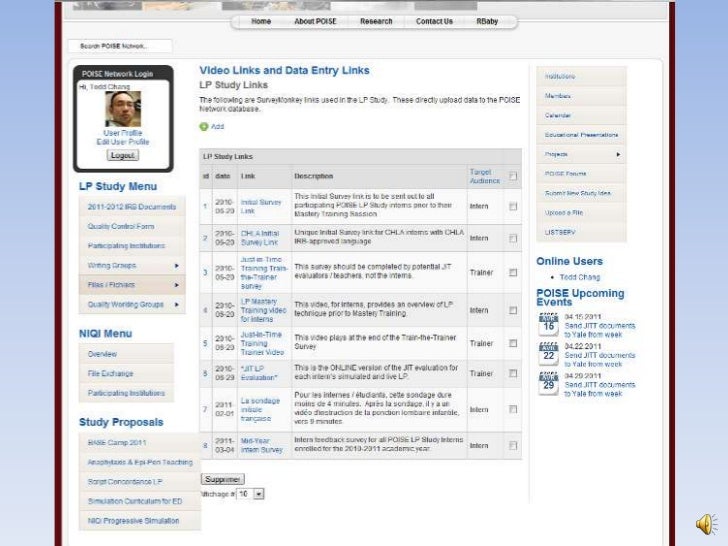
Task: Expand the Writing Groups submenu
Action: pyautogui.click(x=177, y=266)
